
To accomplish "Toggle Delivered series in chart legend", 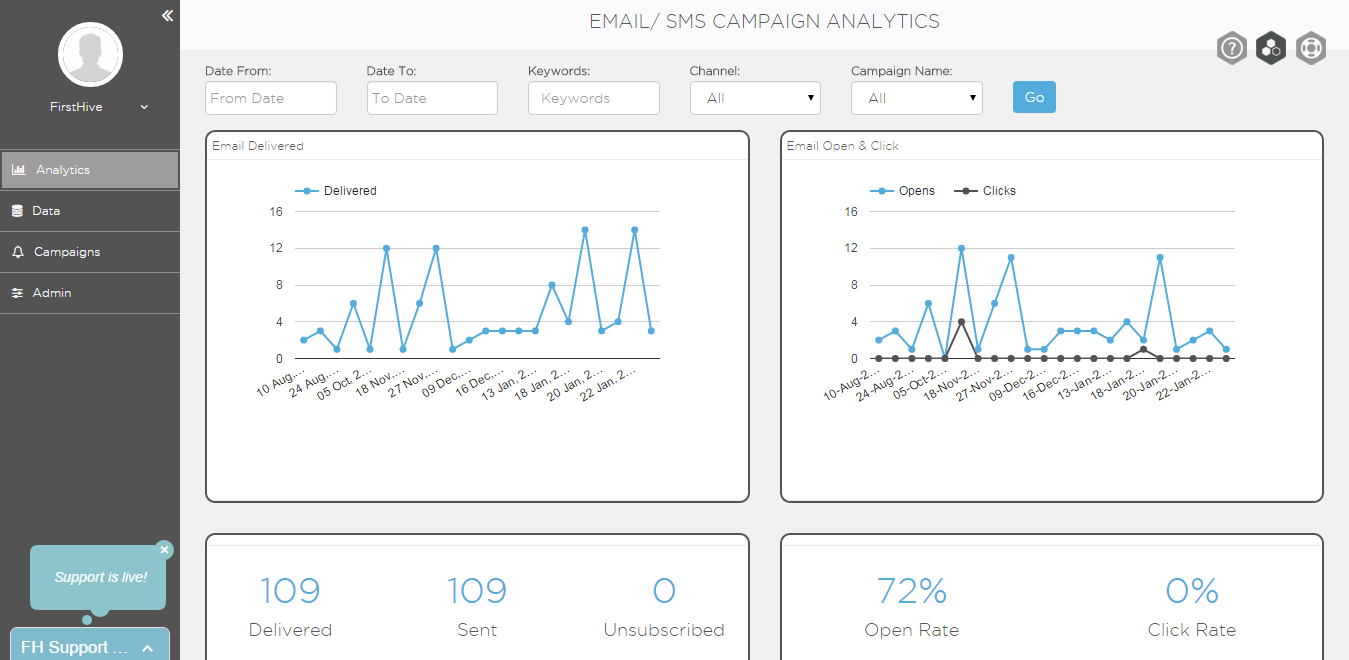I will (336, 190).
